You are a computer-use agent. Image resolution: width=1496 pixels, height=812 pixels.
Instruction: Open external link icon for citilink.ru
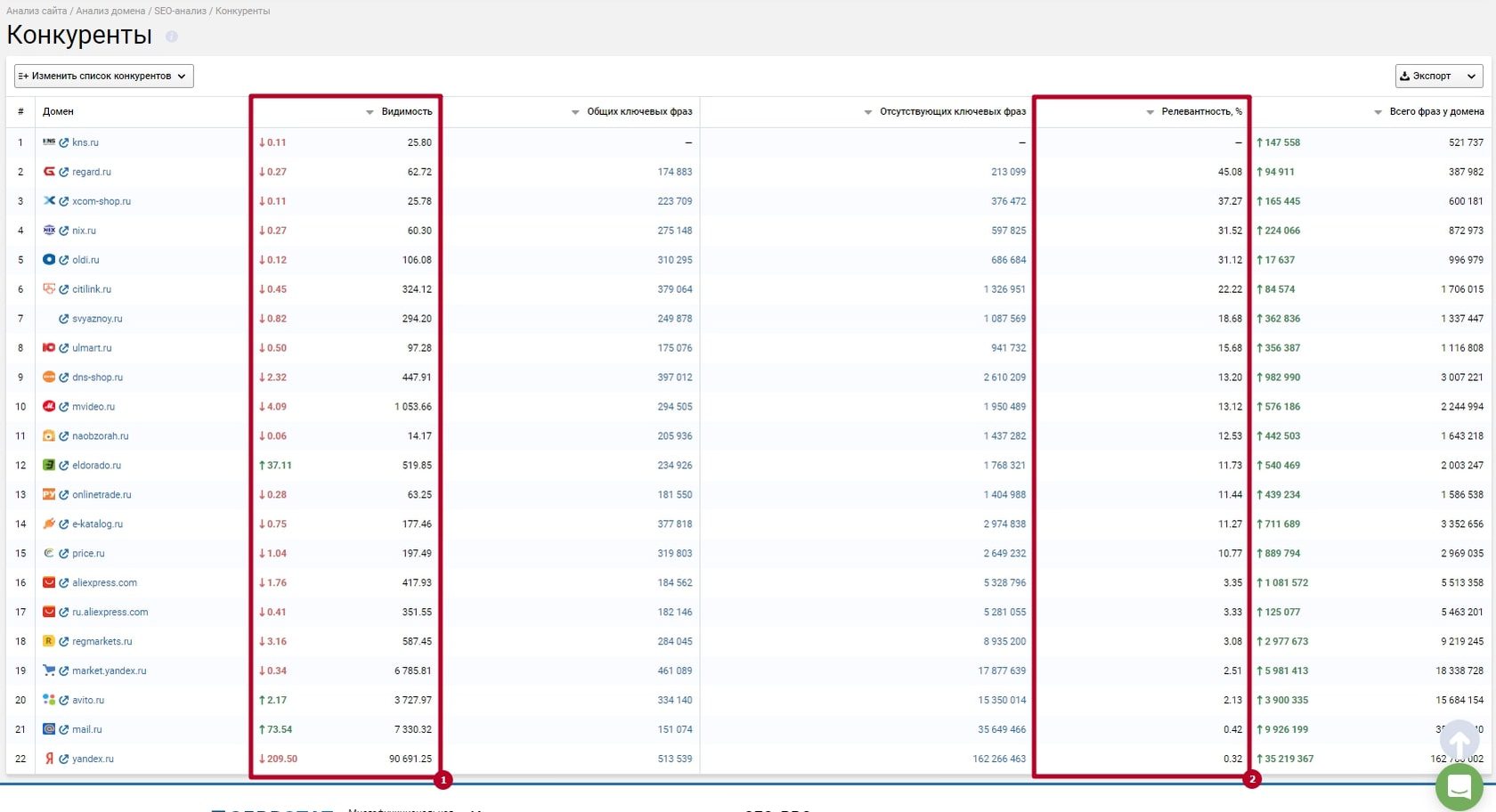pyautogui.click(x=64, y=289)
